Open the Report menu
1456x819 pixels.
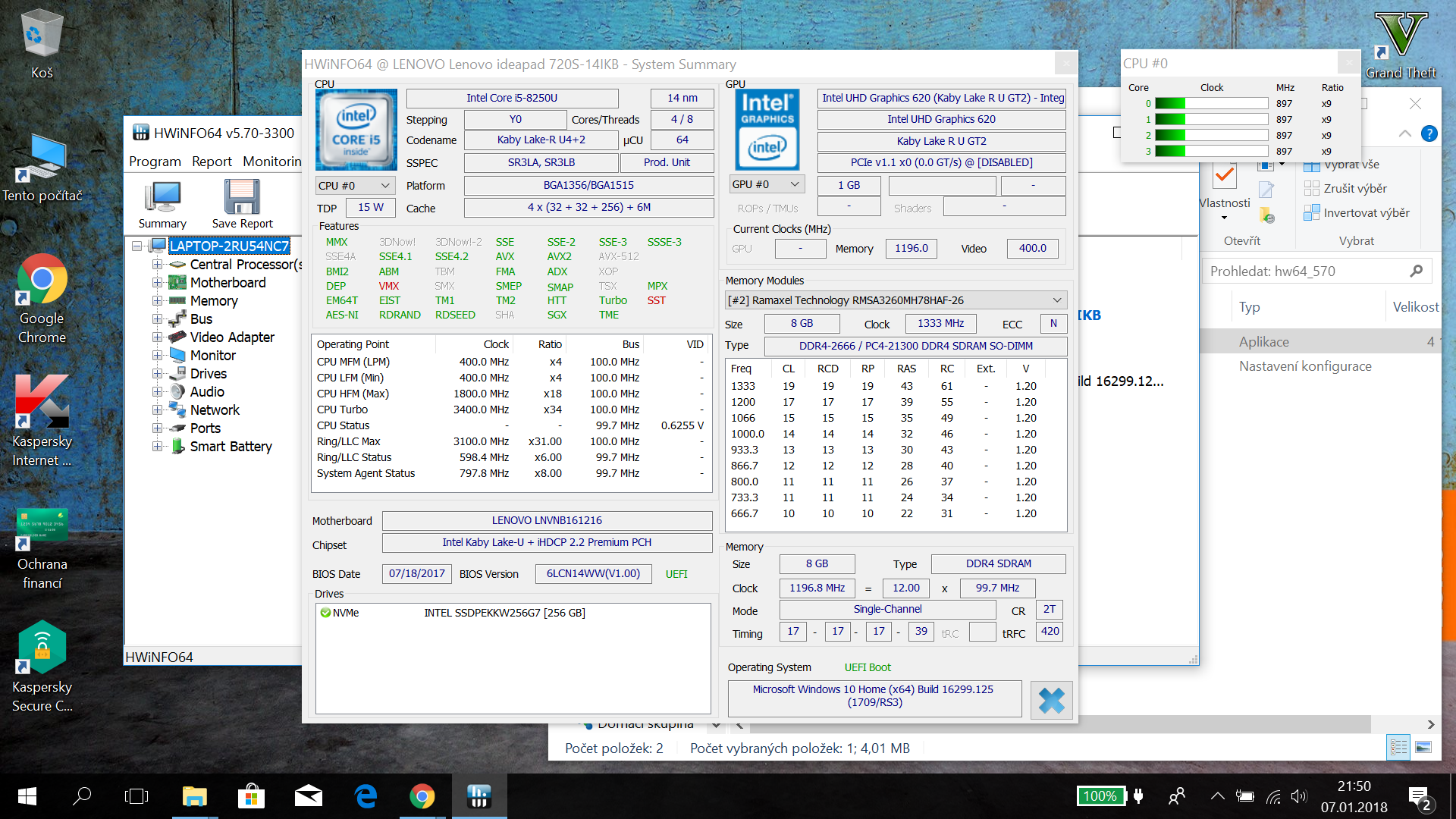(212, 162)
